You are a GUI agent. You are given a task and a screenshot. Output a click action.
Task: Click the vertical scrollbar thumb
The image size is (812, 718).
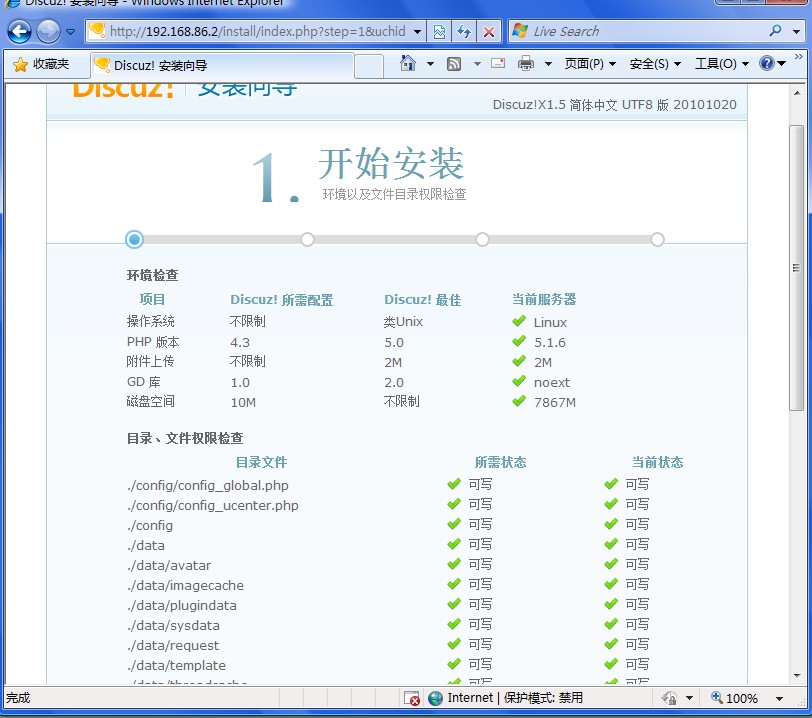[797, 268]
